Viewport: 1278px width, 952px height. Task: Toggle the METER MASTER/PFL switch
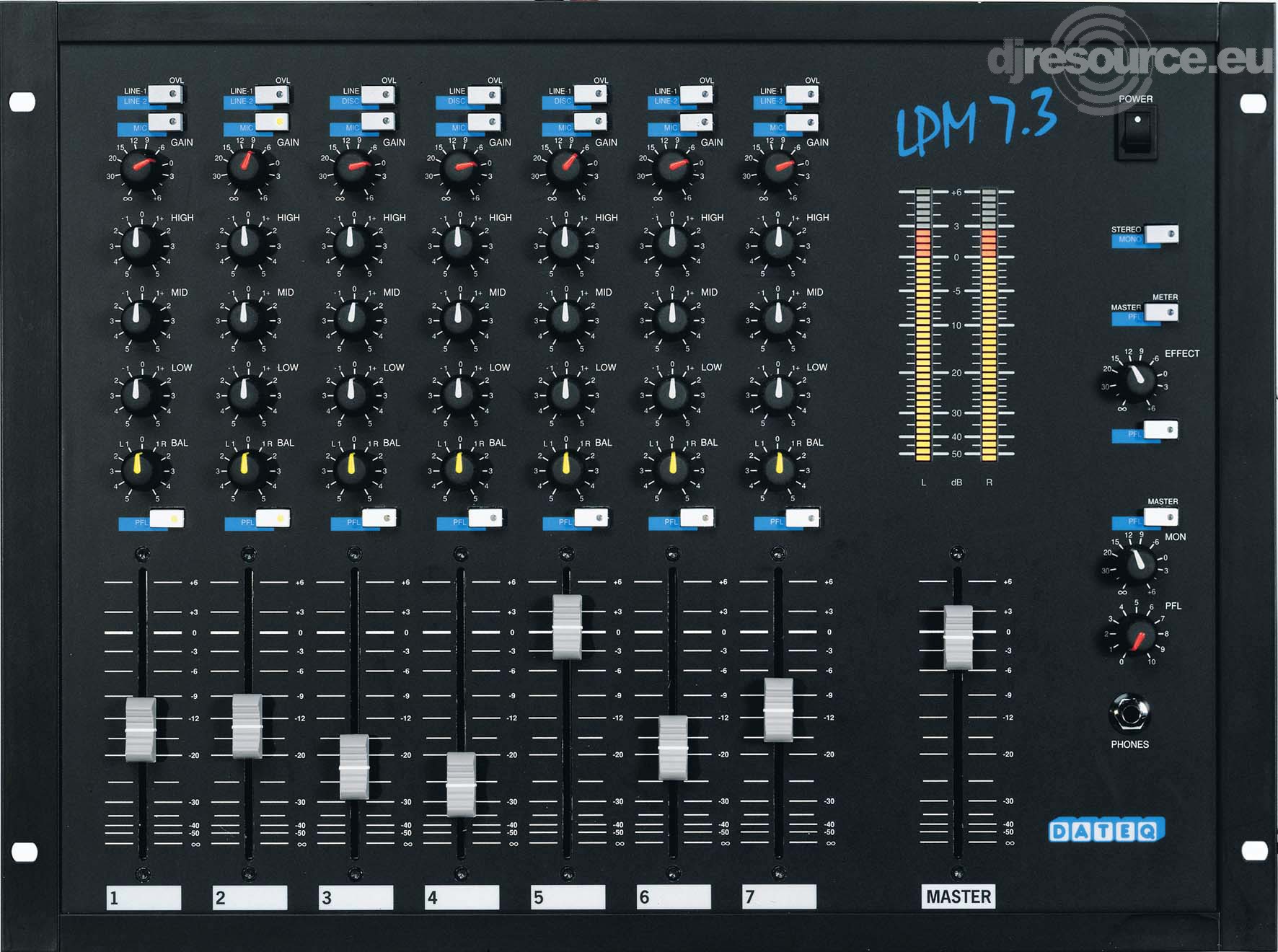pyautogui.click(x=1161, y=312)
